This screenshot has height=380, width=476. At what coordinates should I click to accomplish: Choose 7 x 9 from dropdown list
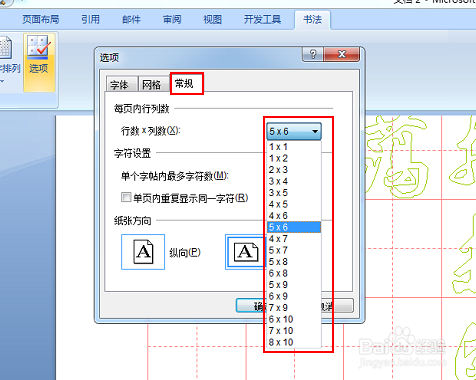pos(294,307)
